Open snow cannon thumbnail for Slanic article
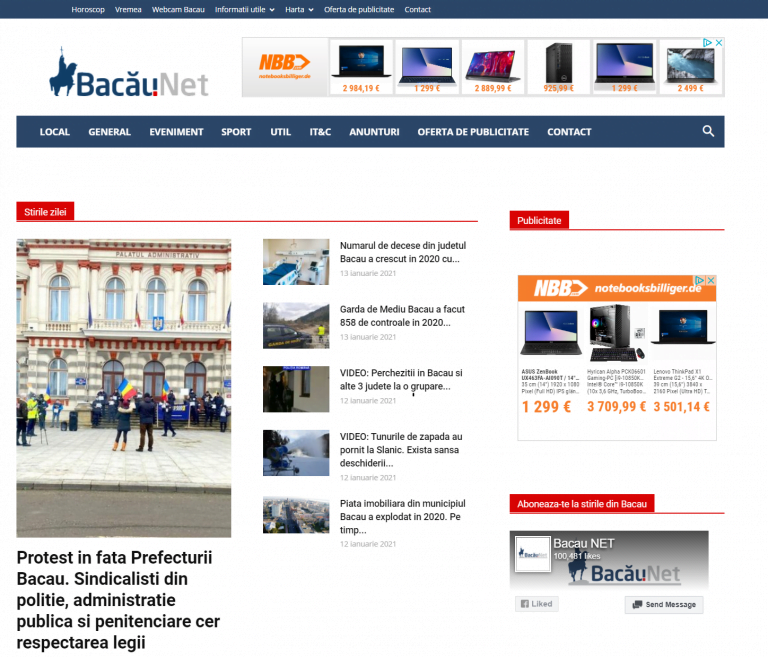Screen dimensions: 768x657 coord(296,453)
